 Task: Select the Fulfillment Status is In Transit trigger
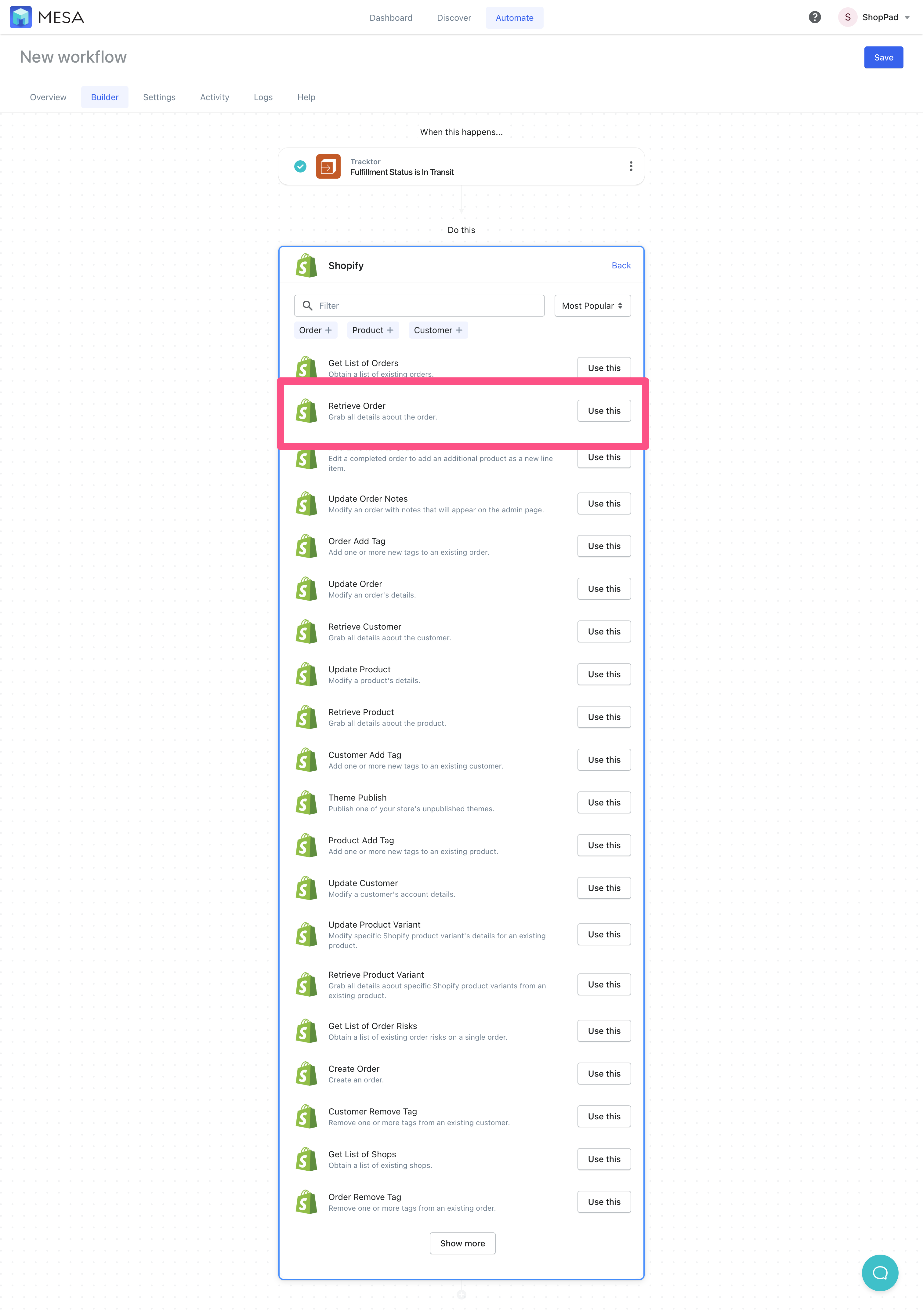(461, 167)
